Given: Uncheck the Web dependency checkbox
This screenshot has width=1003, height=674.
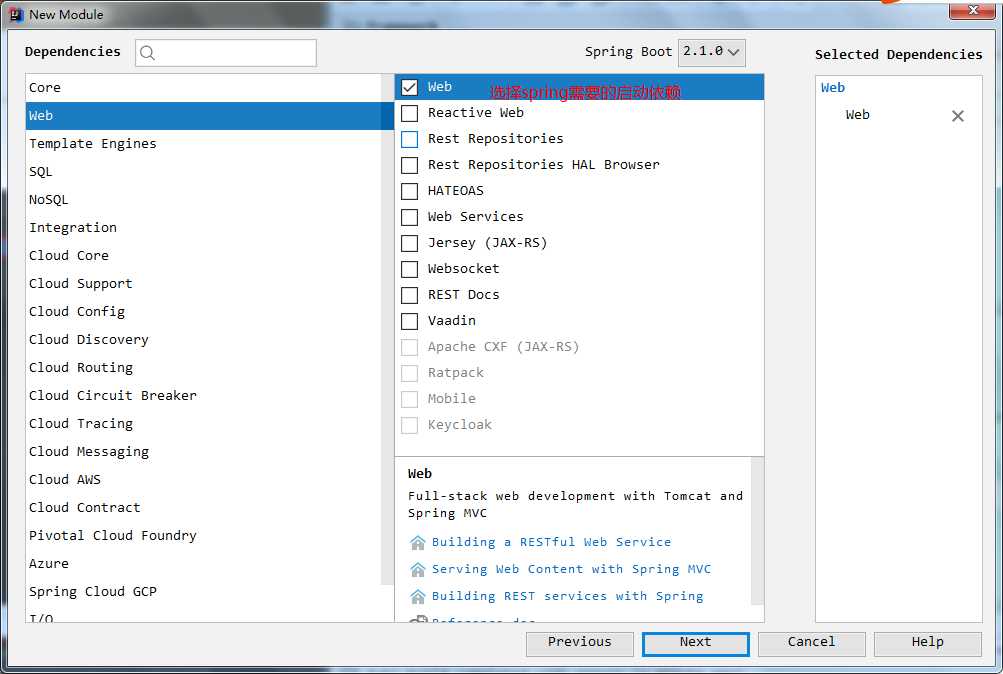Looking at the screenshot, I should coord(409,87).
